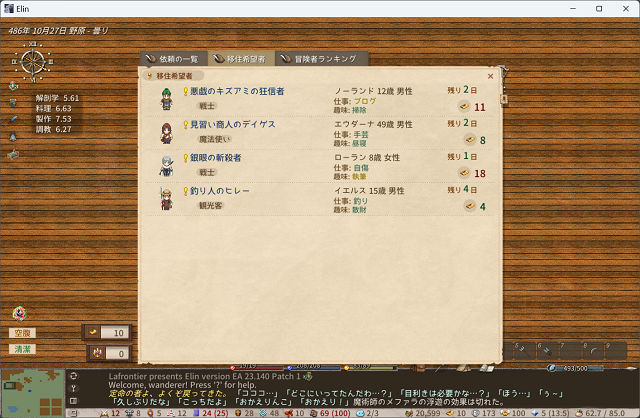Maximize the Elin window
This screenshot has width=640, height=418.
[x=599, y=9]
